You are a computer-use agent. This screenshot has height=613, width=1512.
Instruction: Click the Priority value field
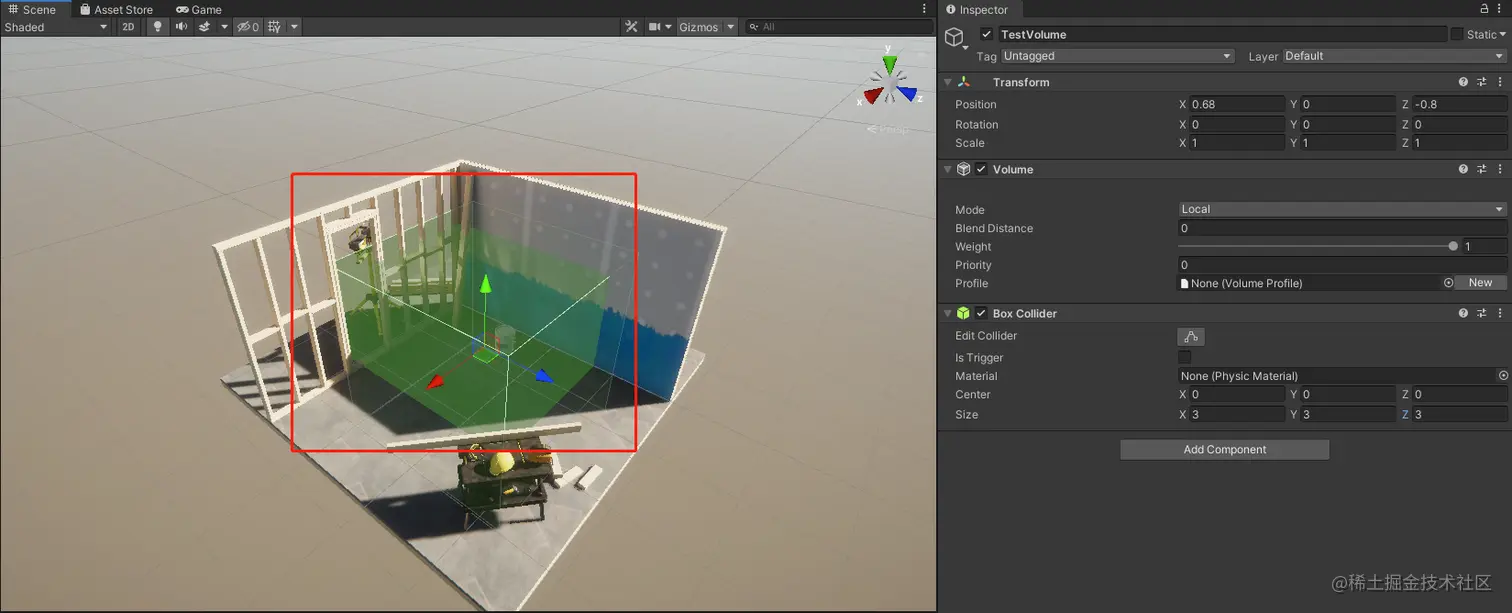pos(1342,265)
